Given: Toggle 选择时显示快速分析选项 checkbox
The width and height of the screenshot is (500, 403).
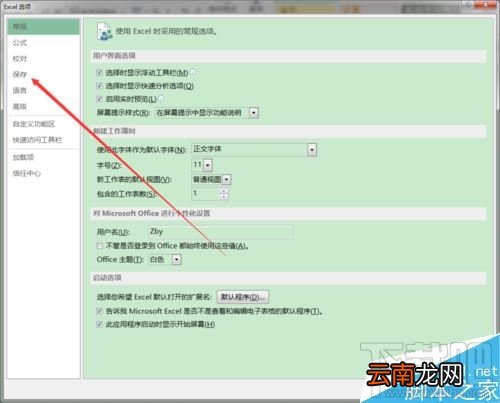Looking at the screenshot, I should click(x=99, y=86).
